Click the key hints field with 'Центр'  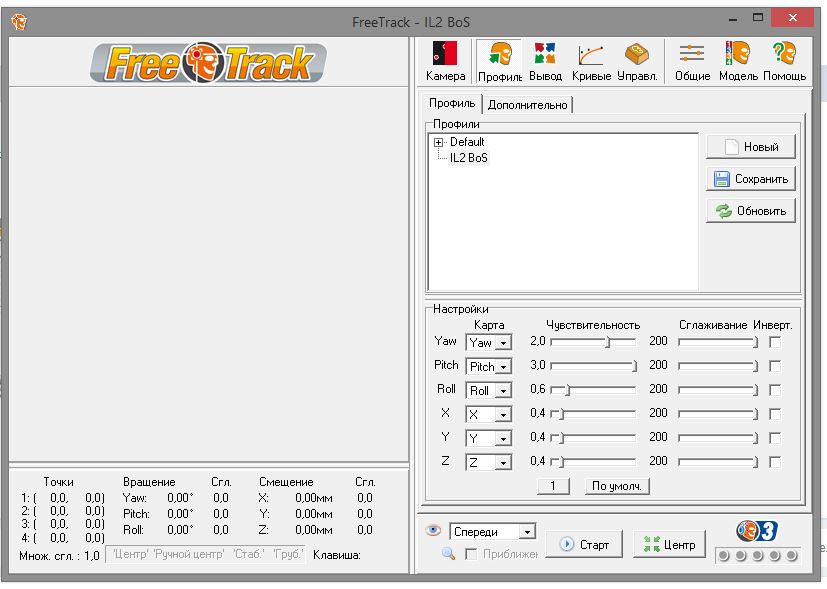[206, 554]
